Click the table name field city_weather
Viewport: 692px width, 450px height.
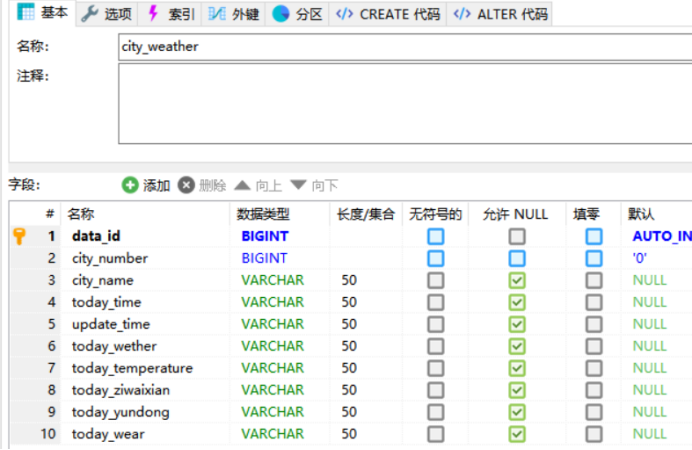pos(405,47)
